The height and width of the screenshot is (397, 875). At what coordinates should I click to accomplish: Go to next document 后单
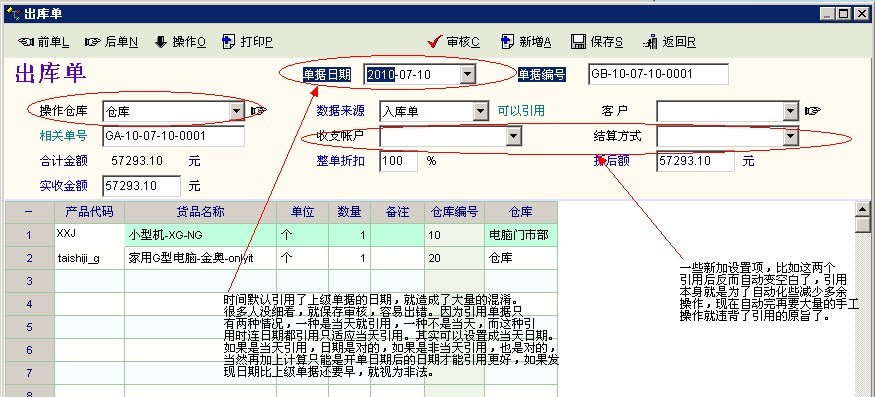point(112,42)
